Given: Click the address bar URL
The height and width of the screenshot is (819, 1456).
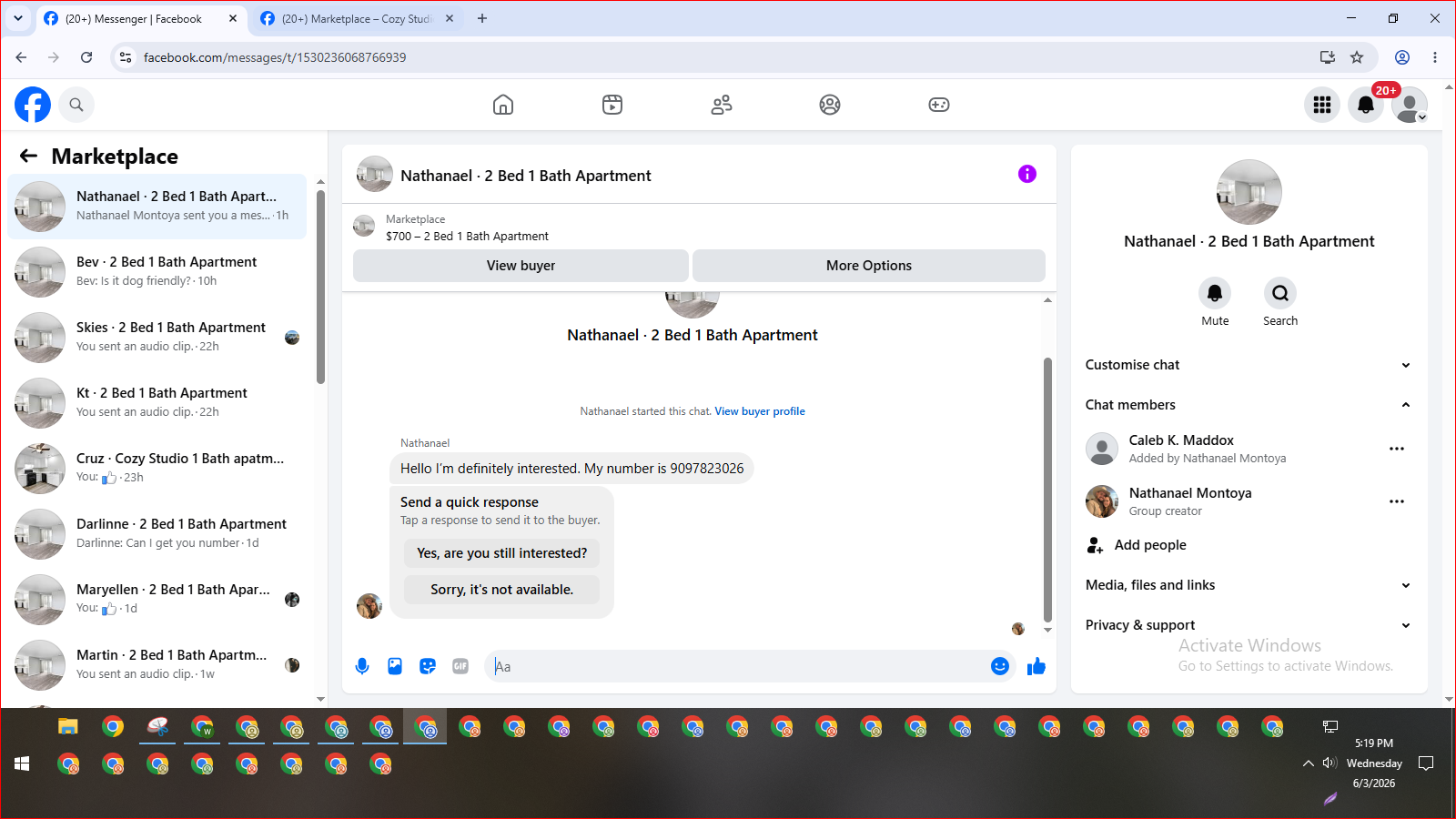Looking at the screenshot, I should point(275,57).
